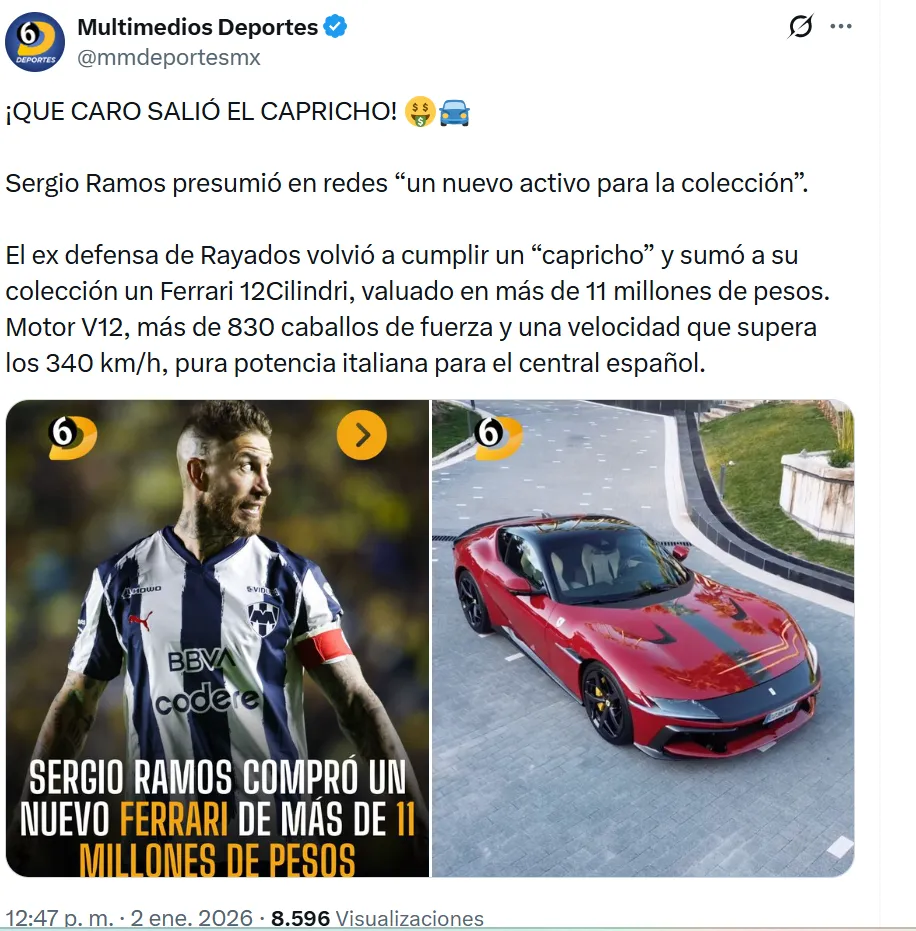The height and width of the screenshot is (931, 916).
Task: Open the @mmdeportesmx handle link
Action: click(x=169, y=58)
